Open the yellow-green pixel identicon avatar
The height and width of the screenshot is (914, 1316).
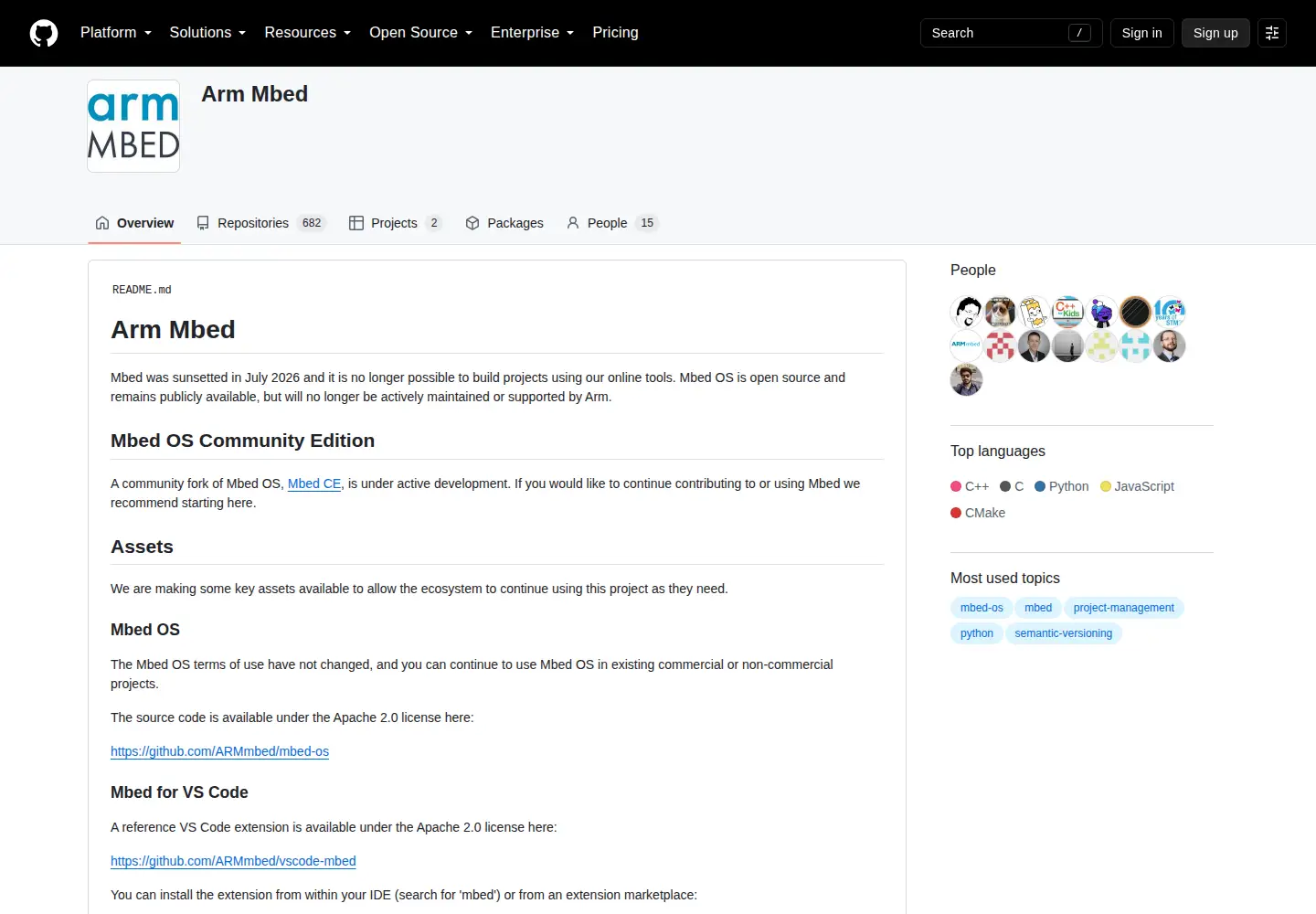click(x=1101, y=345)
